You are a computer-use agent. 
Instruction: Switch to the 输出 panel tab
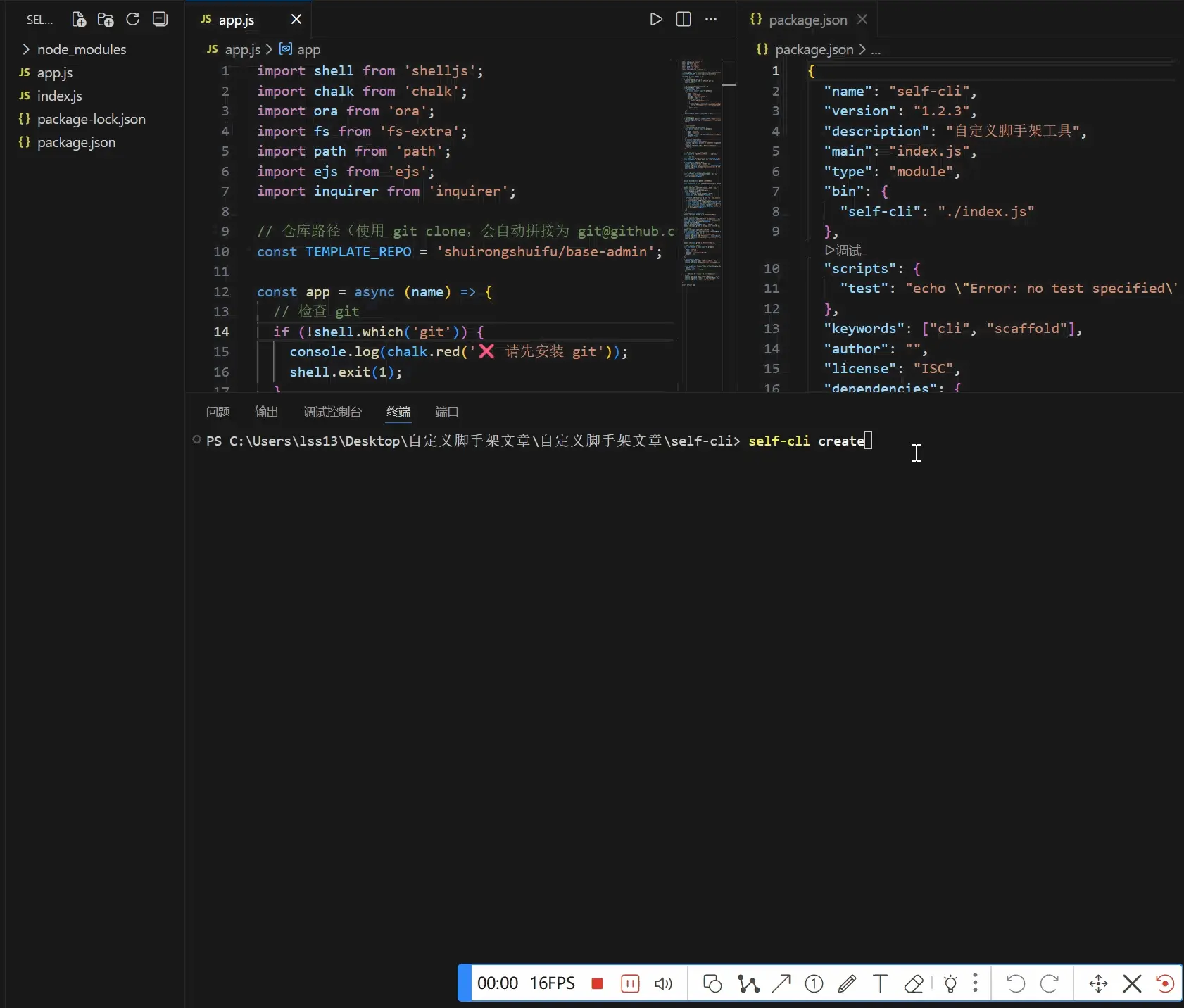click(x=266, y=412)
